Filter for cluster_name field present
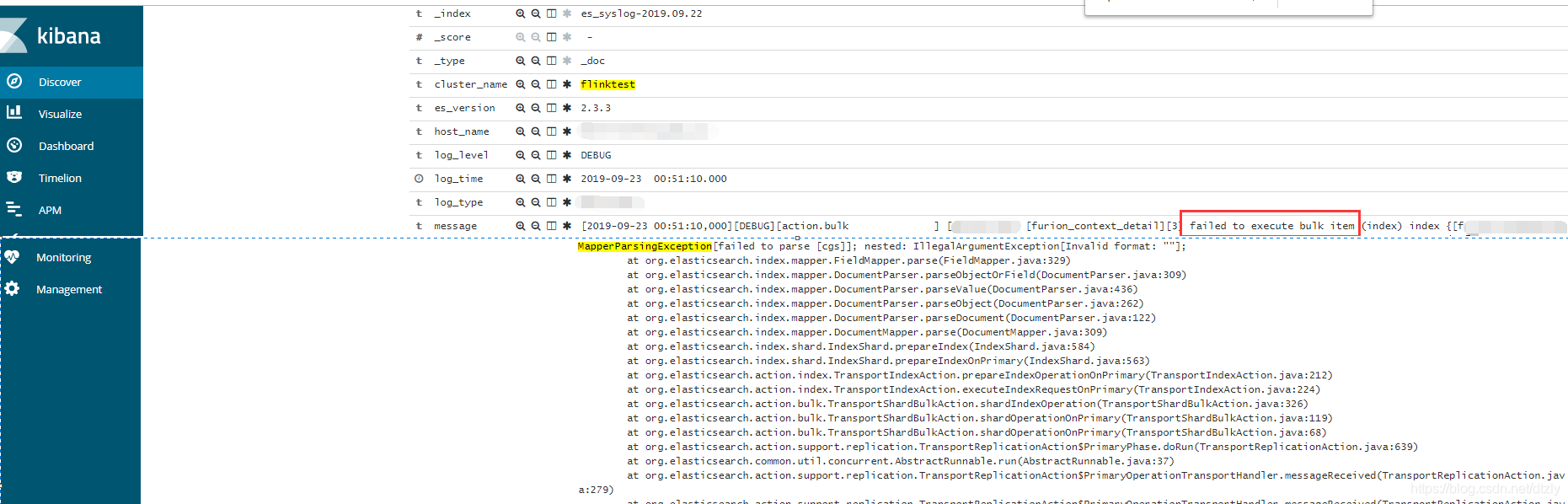This screenshot has width=1568, height=504. click(567, 84)
